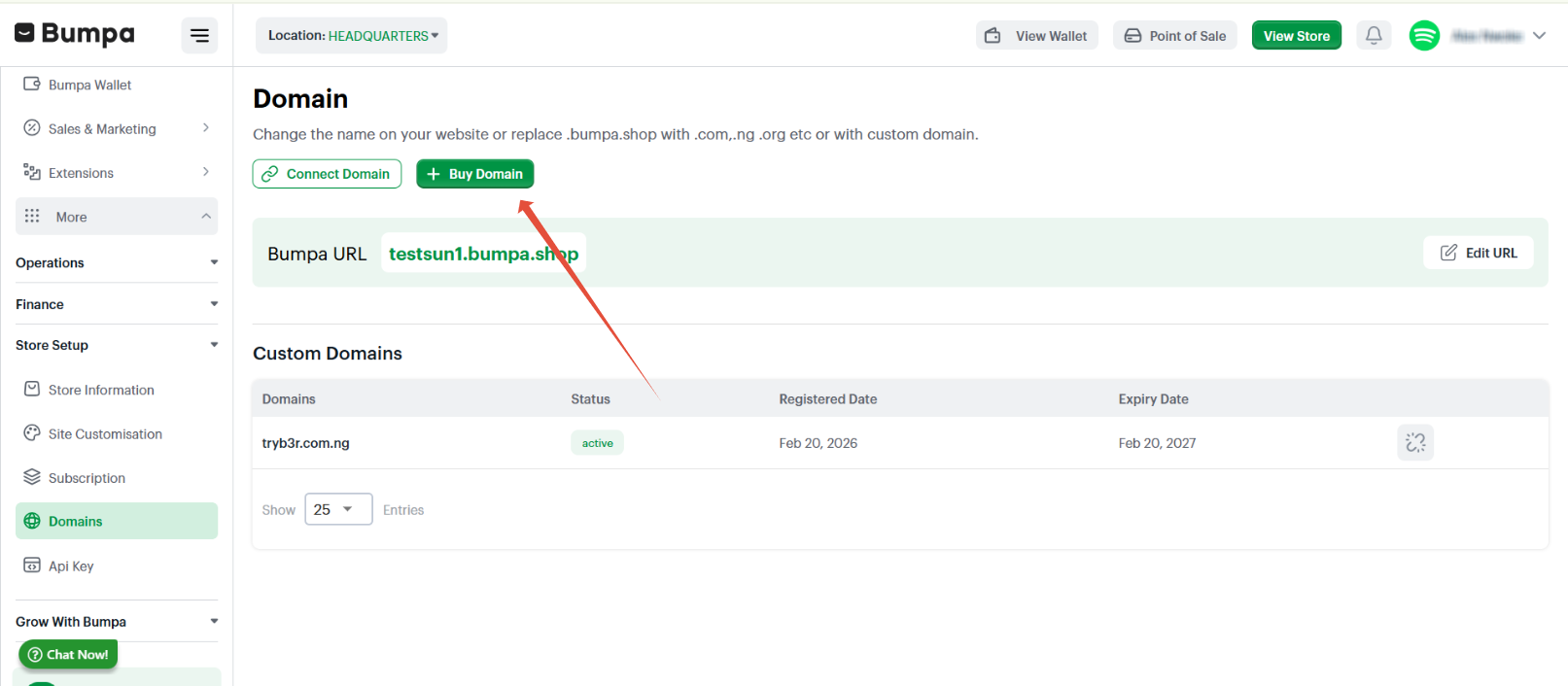The width and height of the screenshot is (1568, 686).
Task: Click the green profile avatar
Action: coord(1424,36)
